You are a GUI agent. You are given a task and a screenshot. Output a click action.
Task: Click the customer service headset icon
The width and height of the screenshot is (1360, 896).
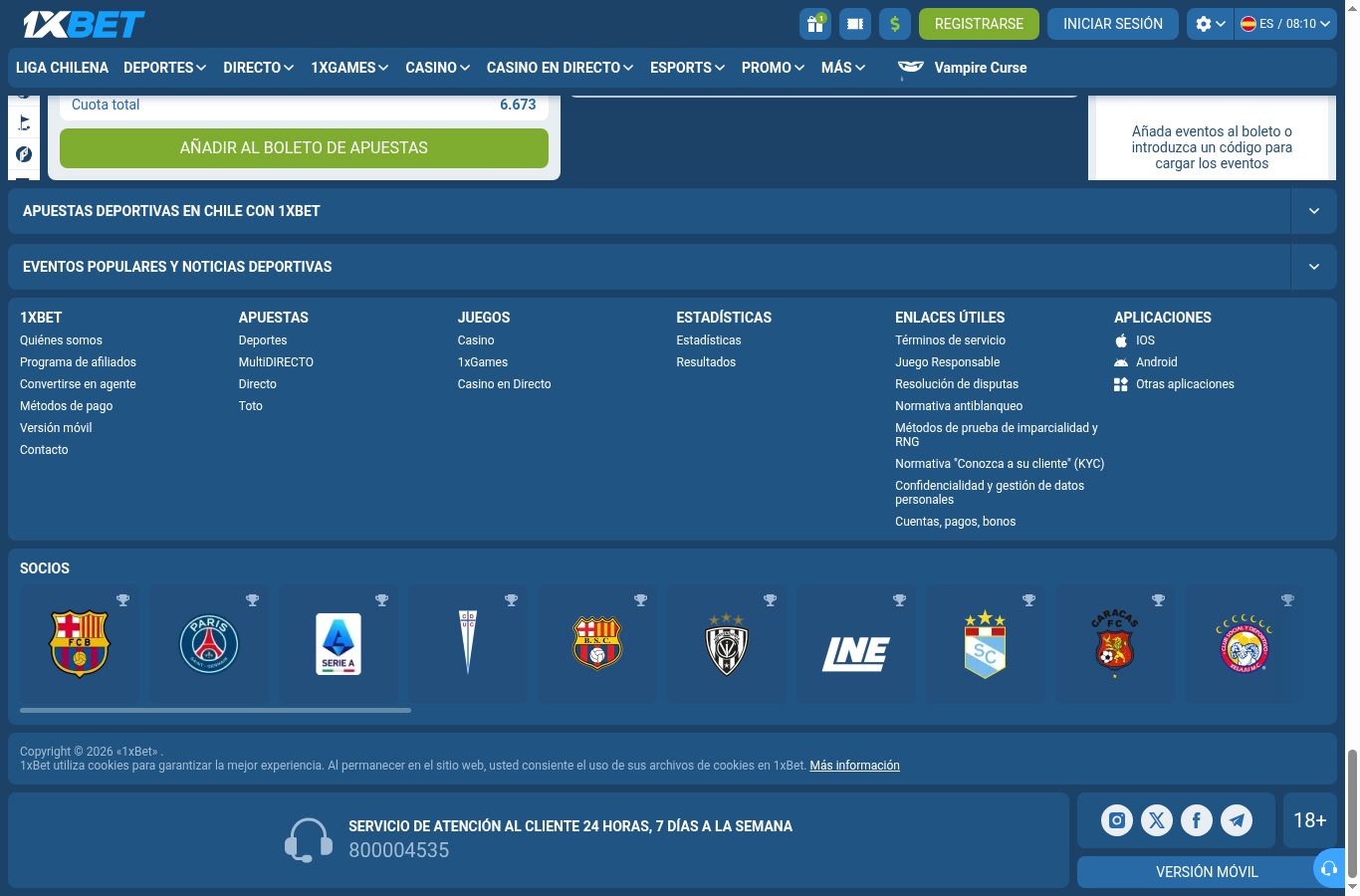[x=309, y=840]
